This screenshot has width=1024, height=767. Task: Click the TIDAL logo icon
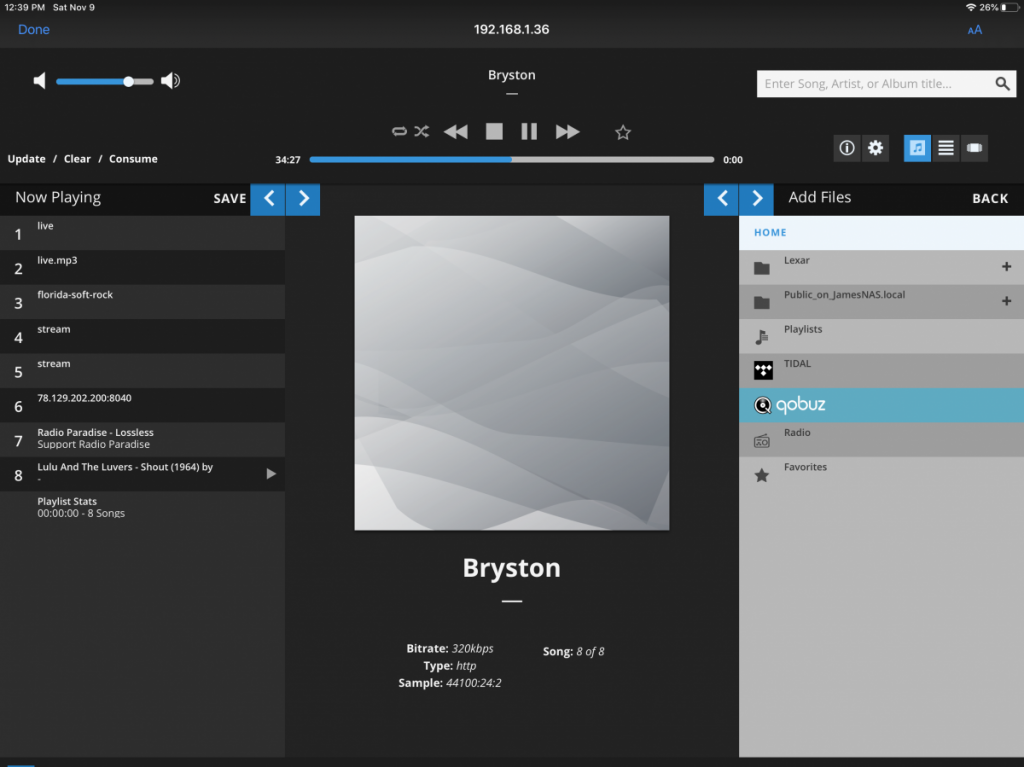[763, 370]
